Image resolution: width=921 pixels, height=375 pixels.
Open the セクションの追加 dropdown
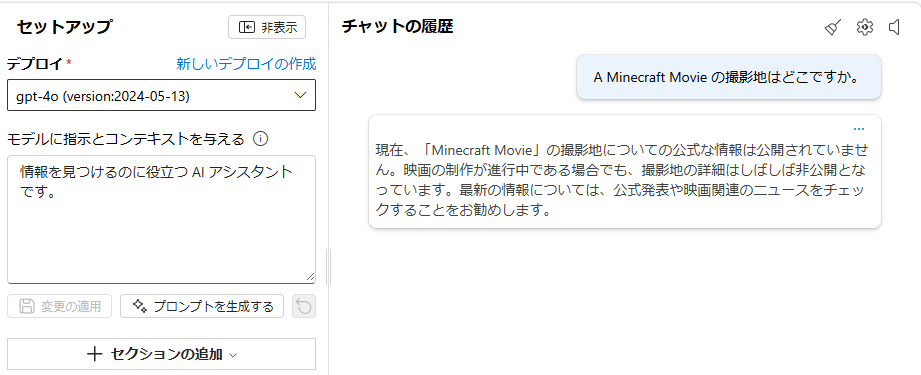[x=162, y=354]
